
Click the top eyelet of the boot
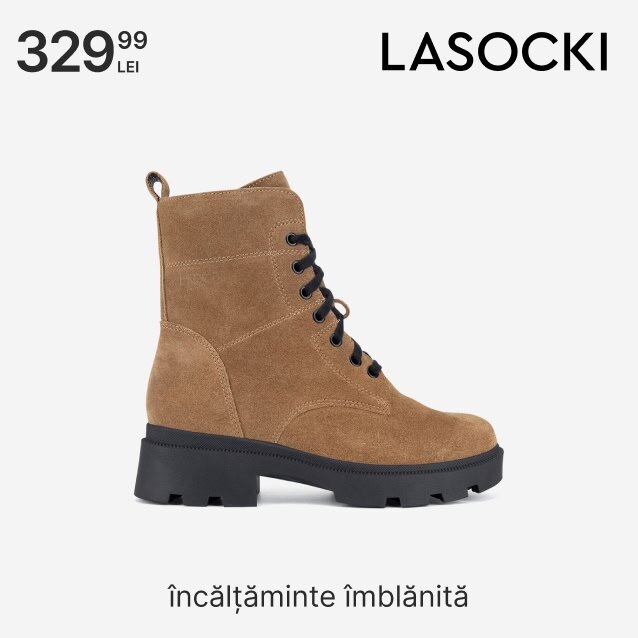tap(291, 239)
